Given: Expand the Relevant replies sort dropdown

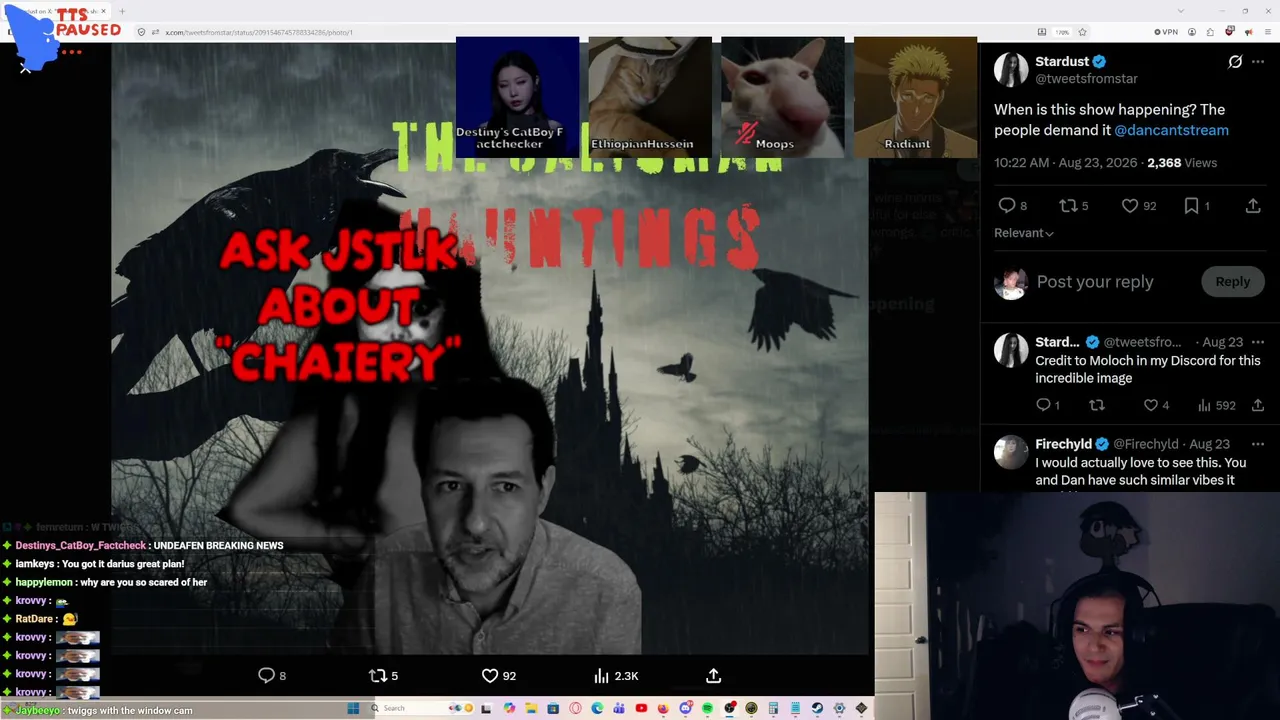Looking at the screenshot, I should [x=1024, y=233].
